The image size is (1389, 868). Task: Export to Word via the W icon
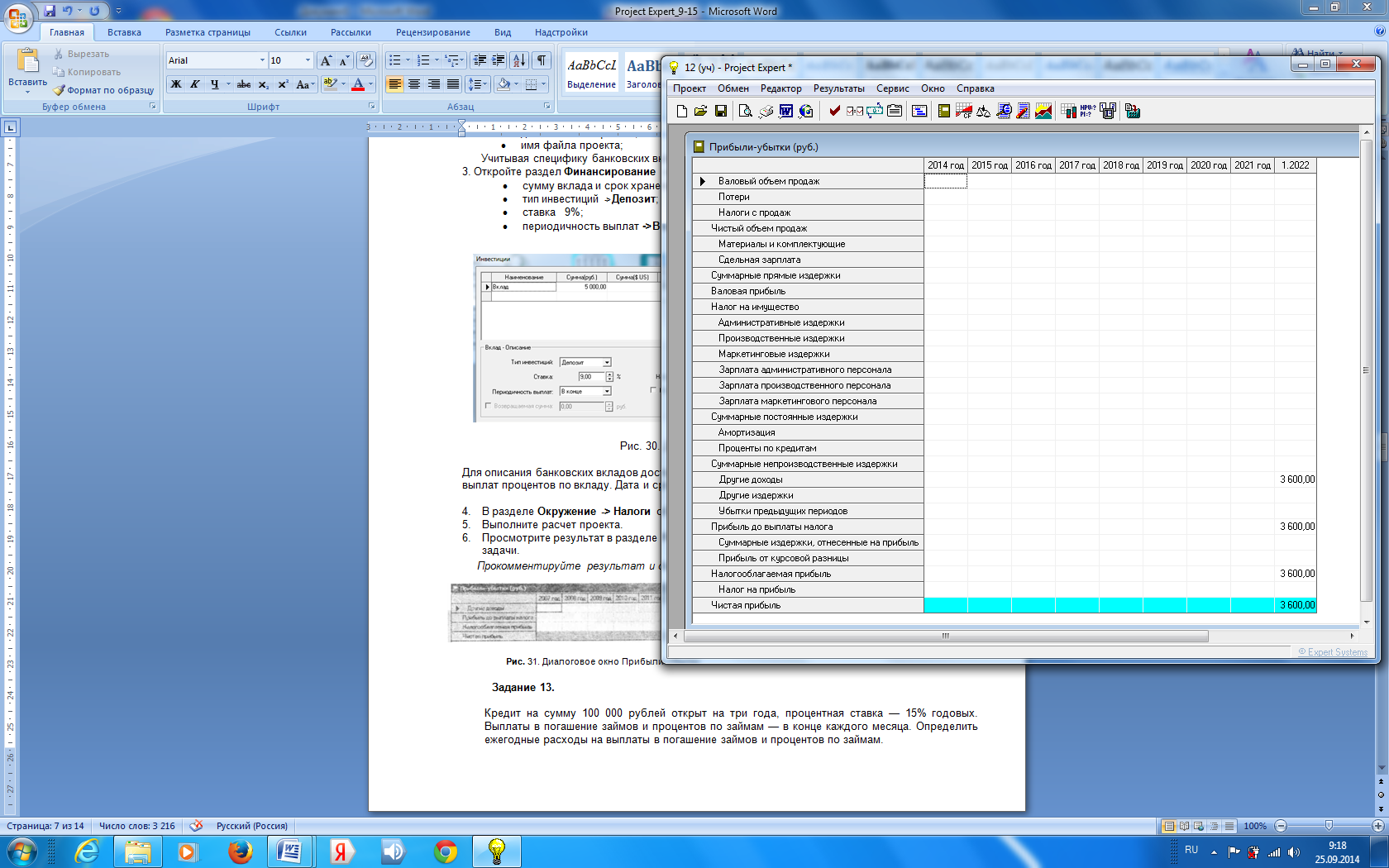(786, 111)
